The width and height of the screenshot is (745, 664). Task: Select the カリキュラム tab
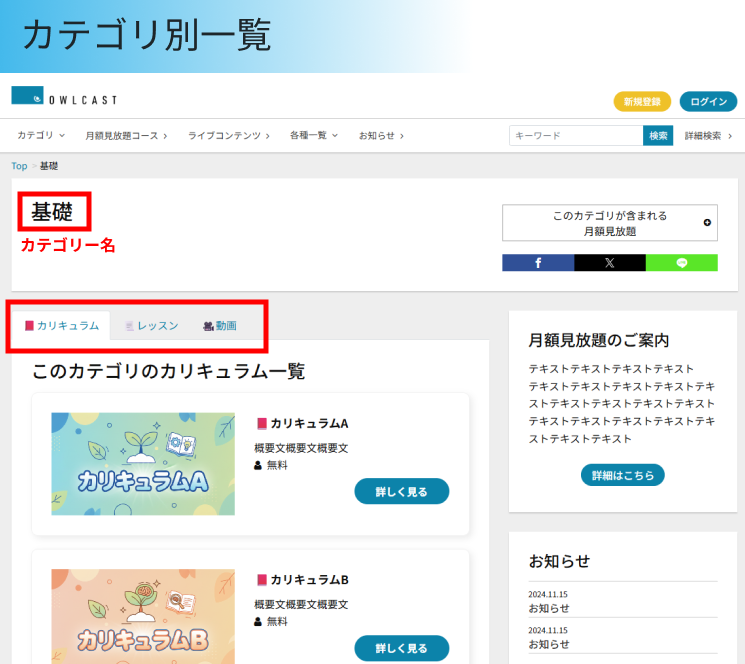pyautogui.click(x=62, y=326)
